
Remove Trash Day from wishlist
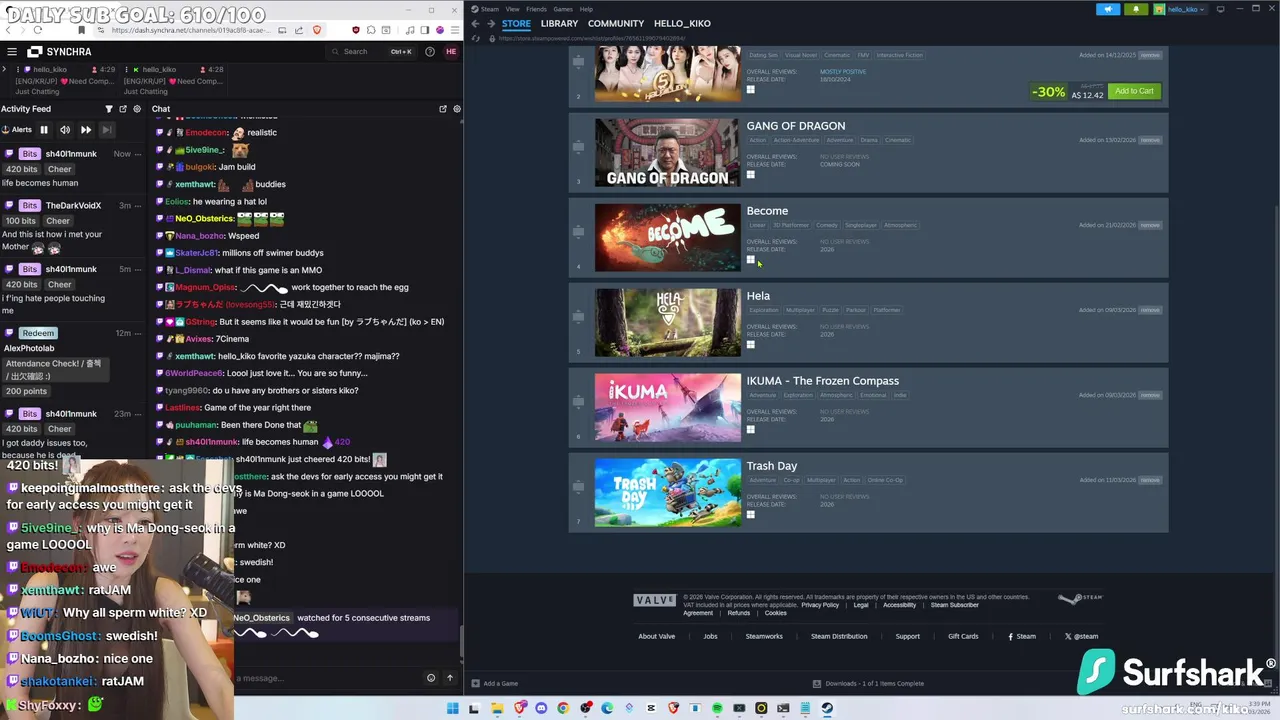(1150, 480)
